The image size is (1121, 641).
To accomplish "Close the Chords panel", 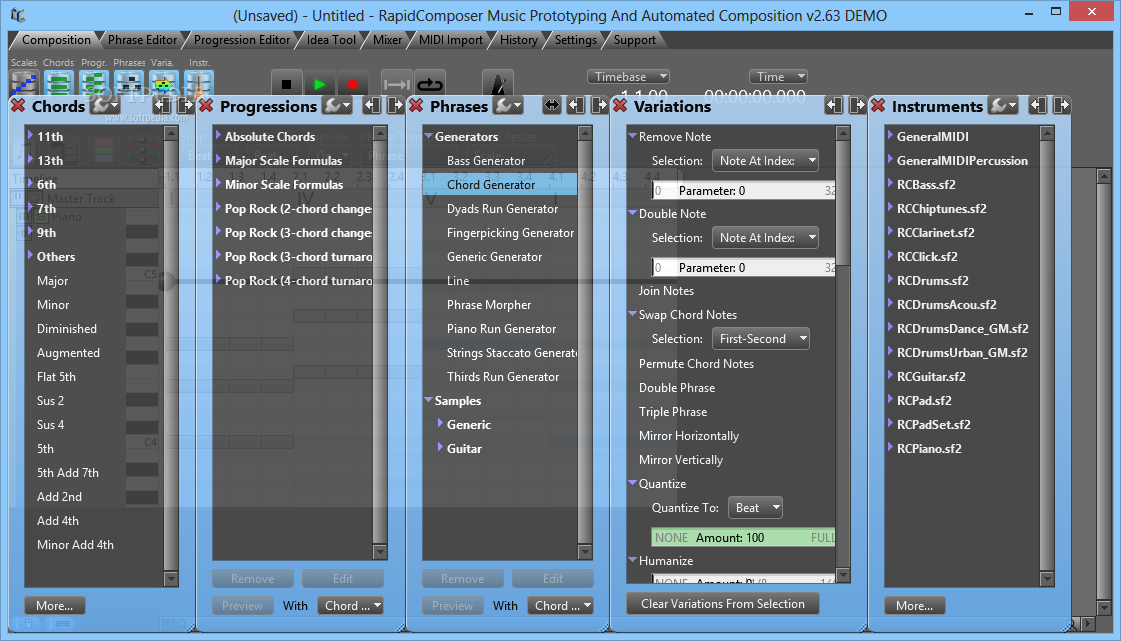I will (x=19, y=106).
